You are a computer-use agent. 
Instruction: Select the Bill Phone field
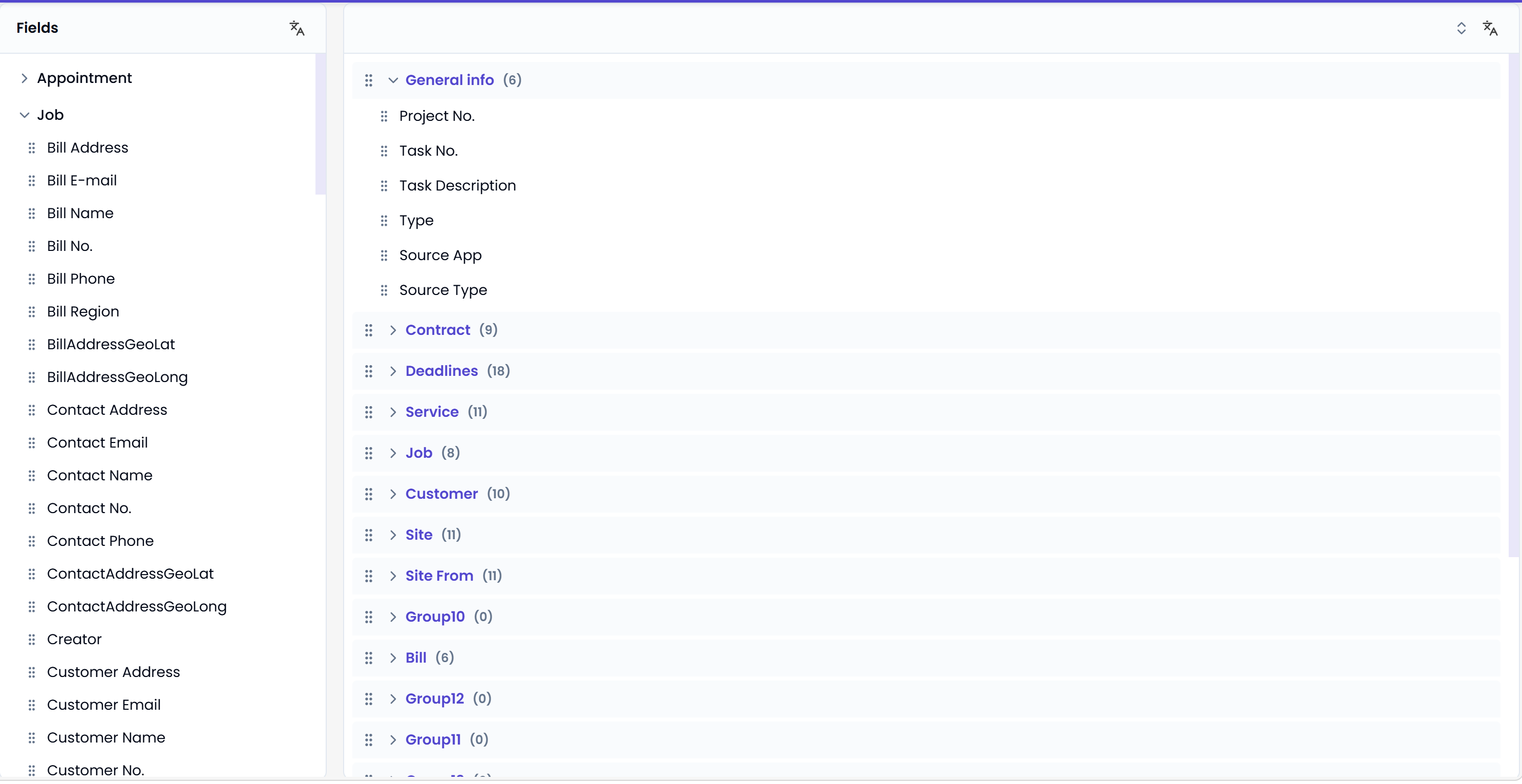[x=81, y=279]
